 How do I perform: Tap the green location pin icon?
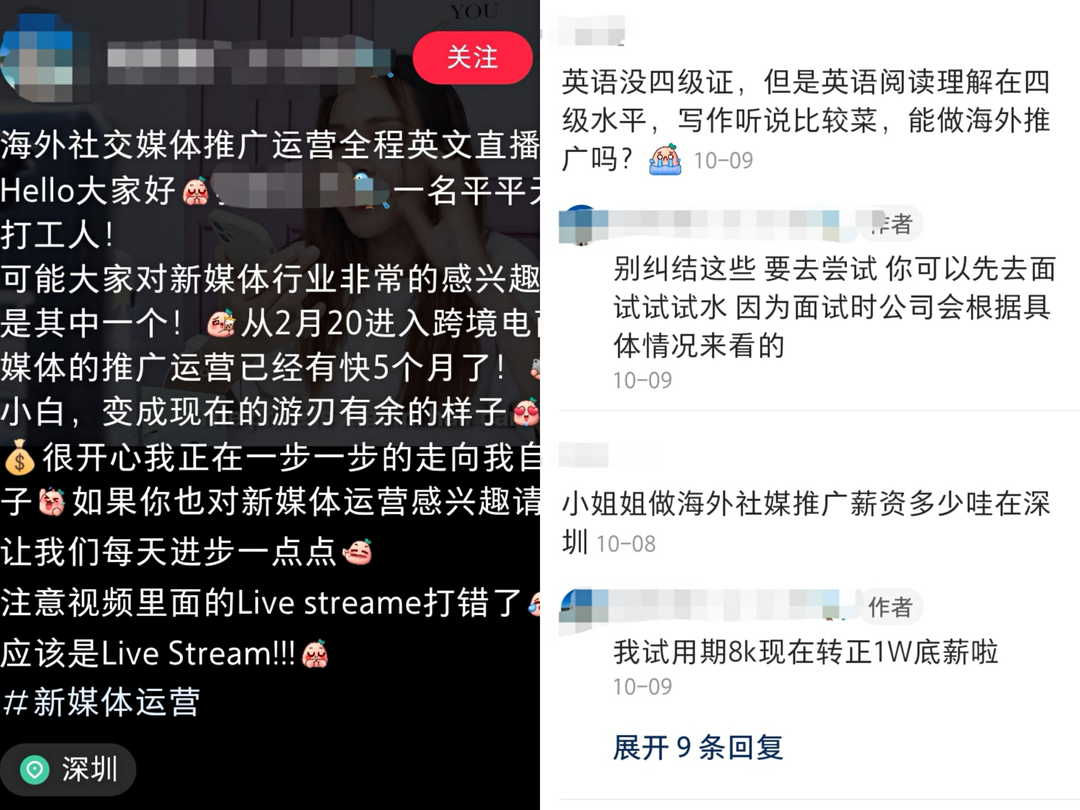click(x=34, y=769)
